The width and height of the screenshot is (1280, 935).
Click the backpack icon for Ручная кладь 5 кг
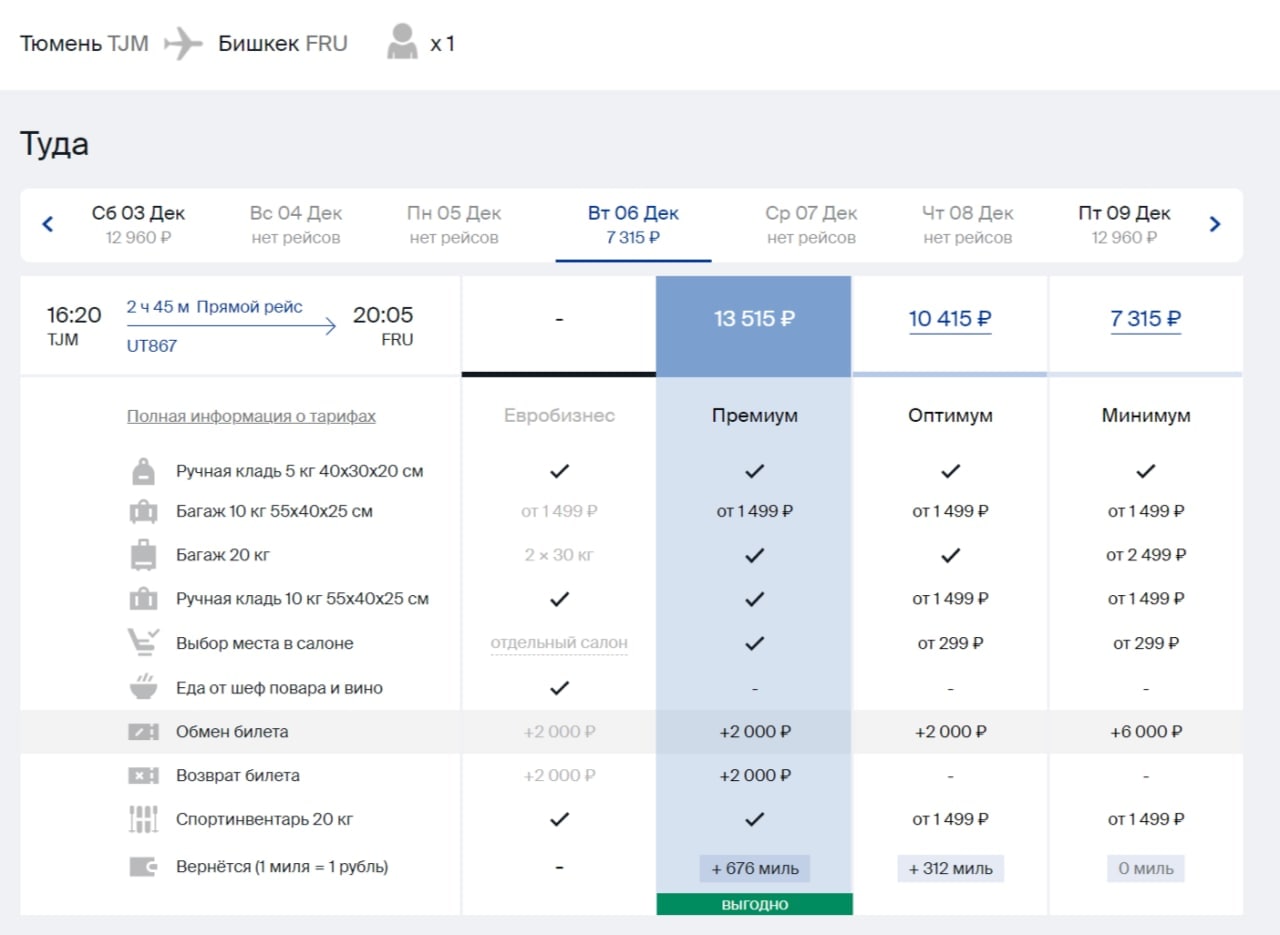pyautogui.click(x=144, y=471)
